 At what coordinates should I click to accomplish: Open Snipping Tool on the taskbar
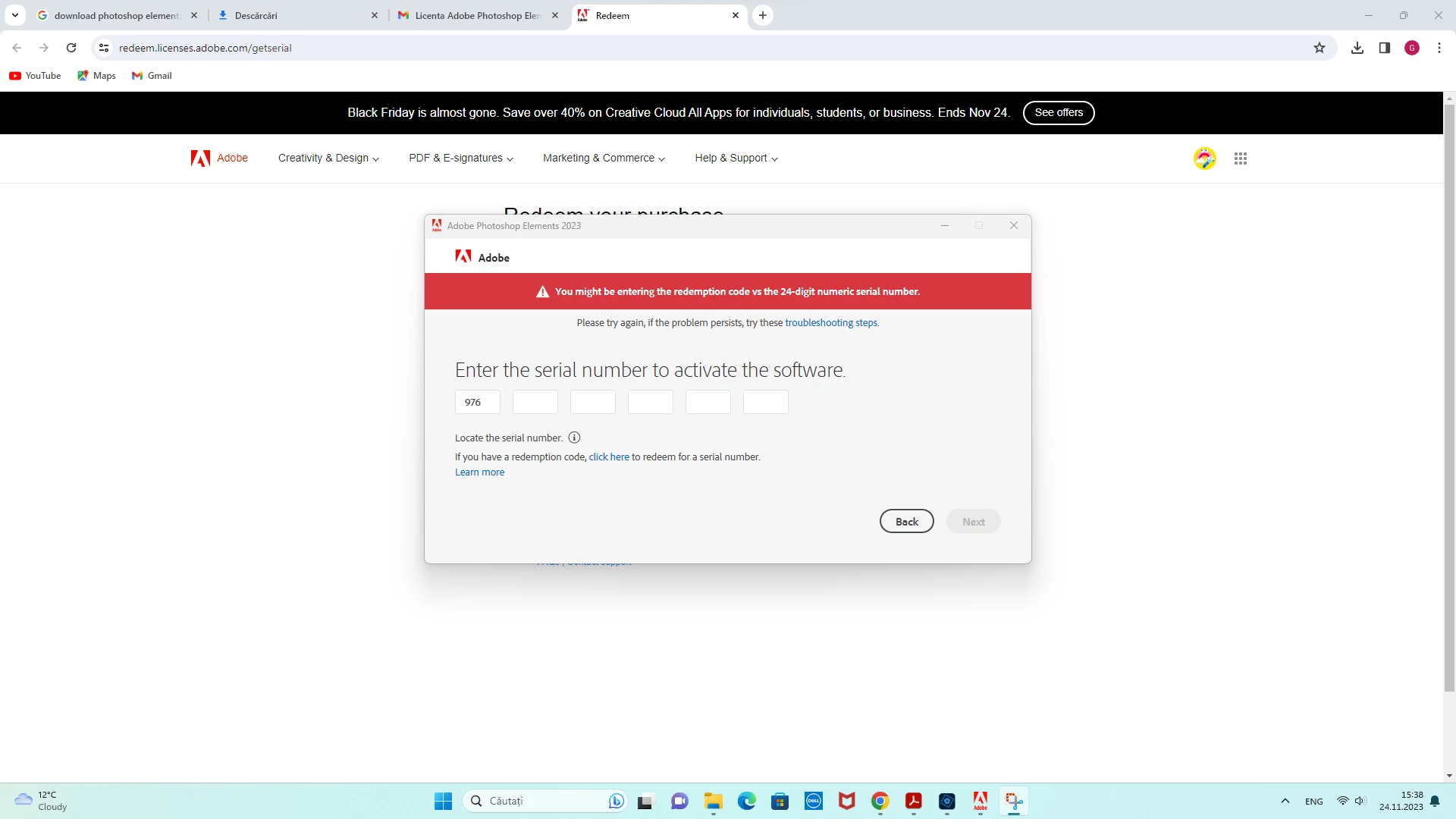point(1014,801)
